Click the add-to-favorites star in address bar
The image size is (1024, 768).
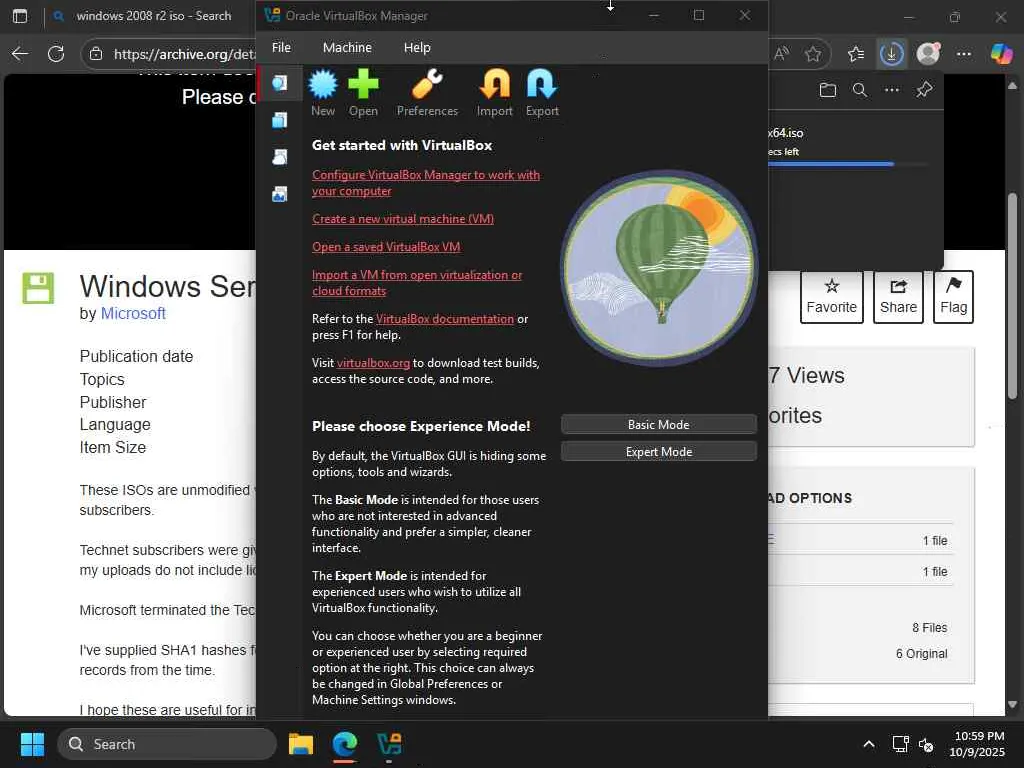(x=812, y=54)
